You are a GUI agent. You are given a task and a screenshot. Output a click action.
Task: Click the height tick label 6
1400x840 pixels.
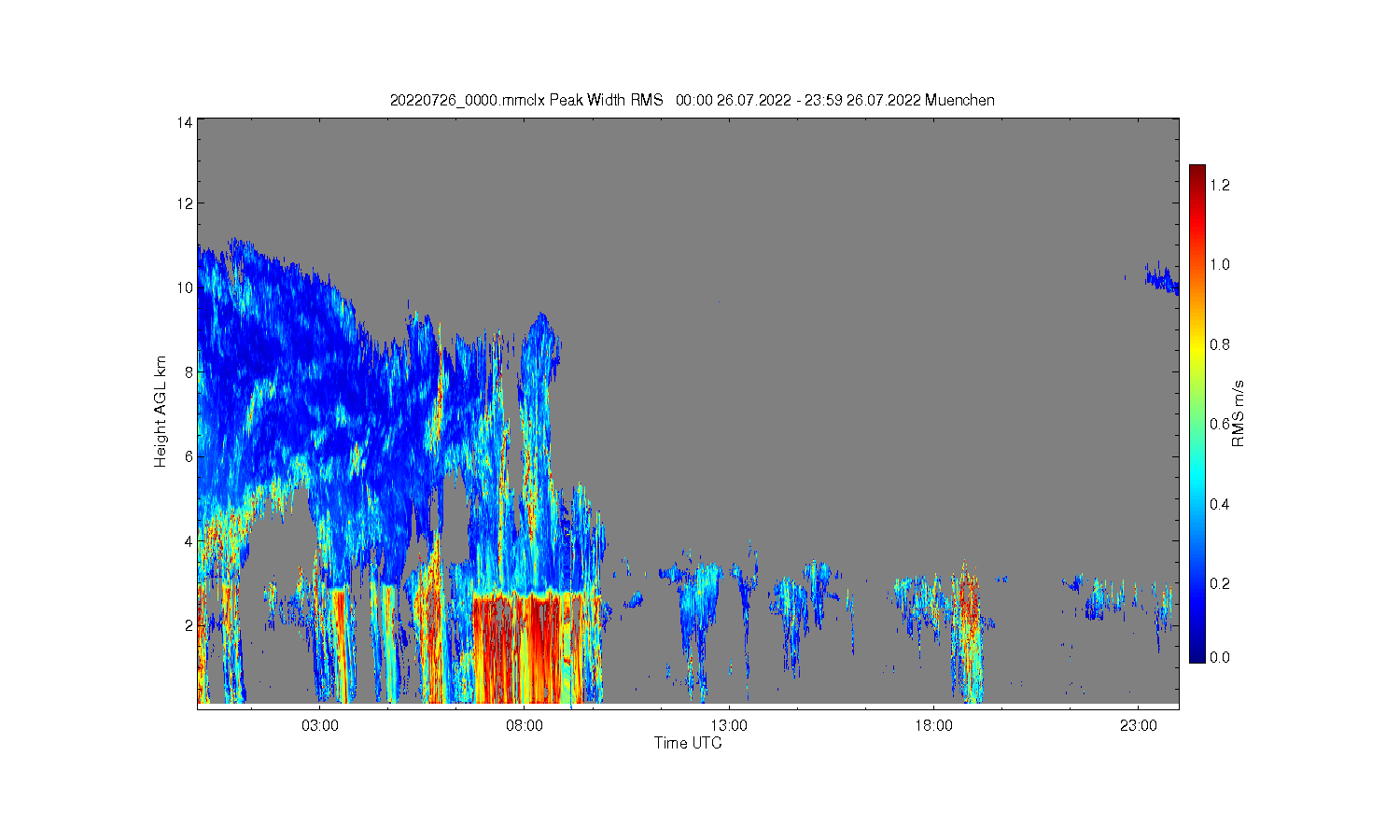click(x=189, y=456)
